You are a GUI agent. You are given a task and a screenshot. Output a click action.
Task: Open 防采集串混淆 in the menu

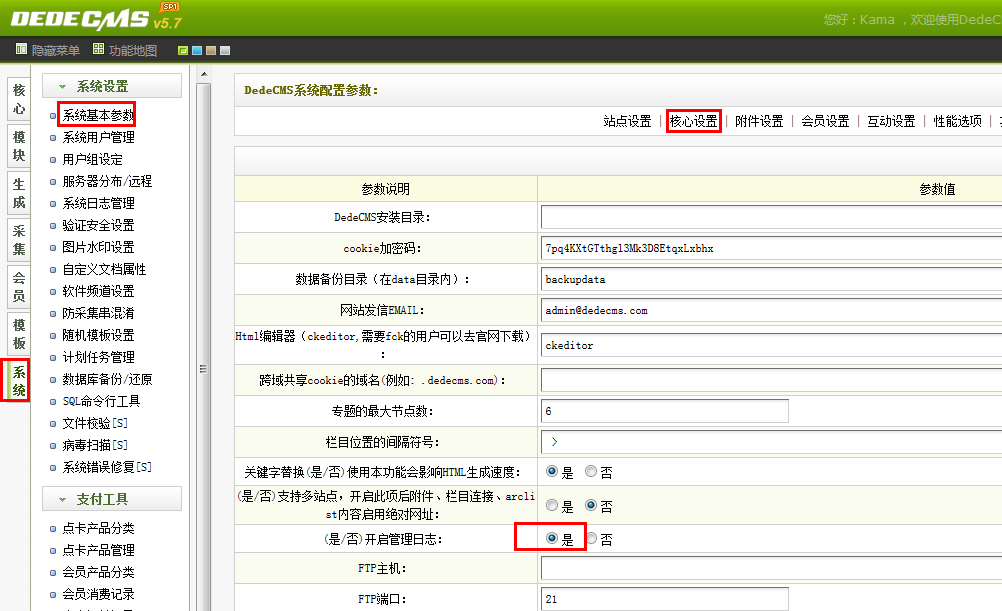[98, 313]
